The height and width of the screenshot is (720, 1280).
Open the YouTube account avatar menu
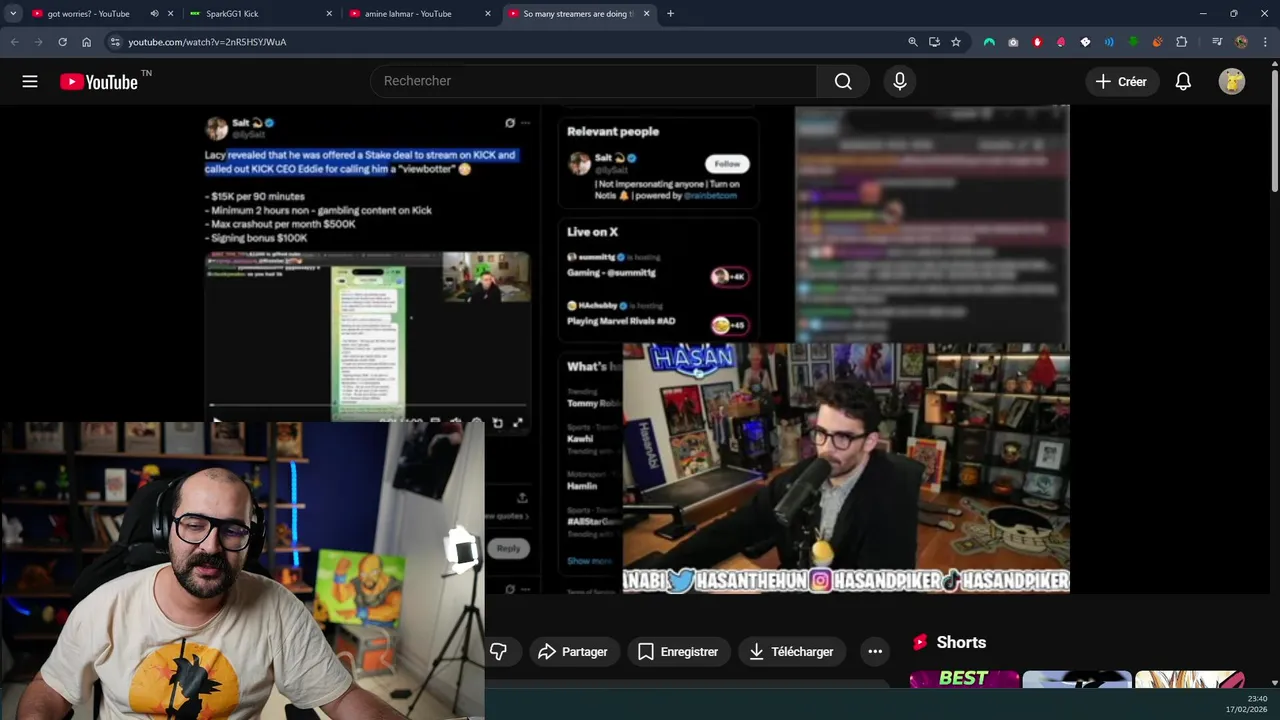[1232, 82]
